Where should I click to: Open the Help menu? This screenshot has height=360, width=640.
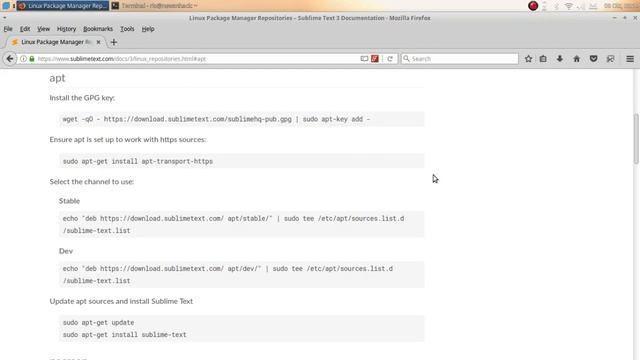point(148,29)
